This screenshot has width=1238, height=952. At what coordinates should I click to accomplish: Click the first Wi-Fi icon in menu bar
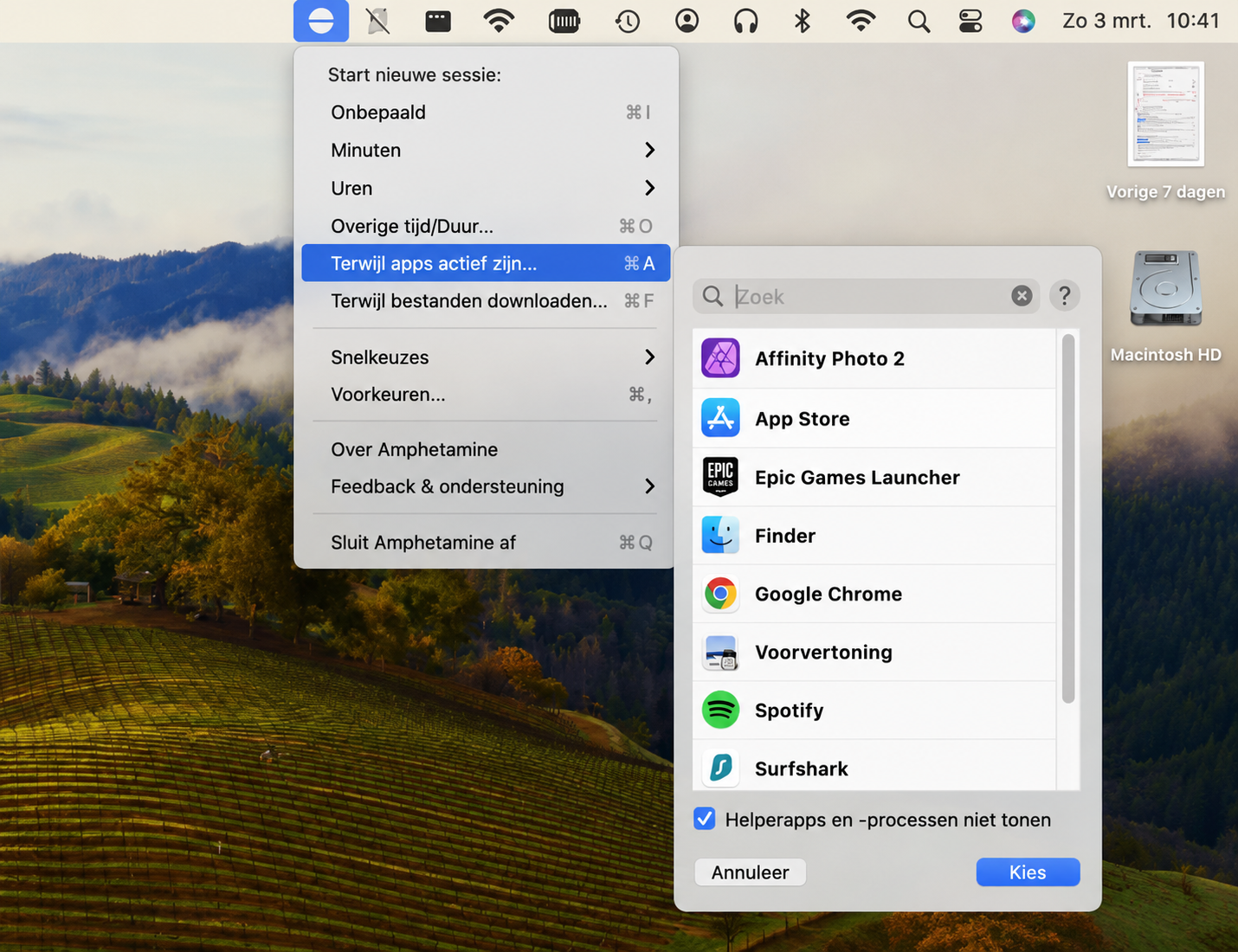tap(499, 21)
